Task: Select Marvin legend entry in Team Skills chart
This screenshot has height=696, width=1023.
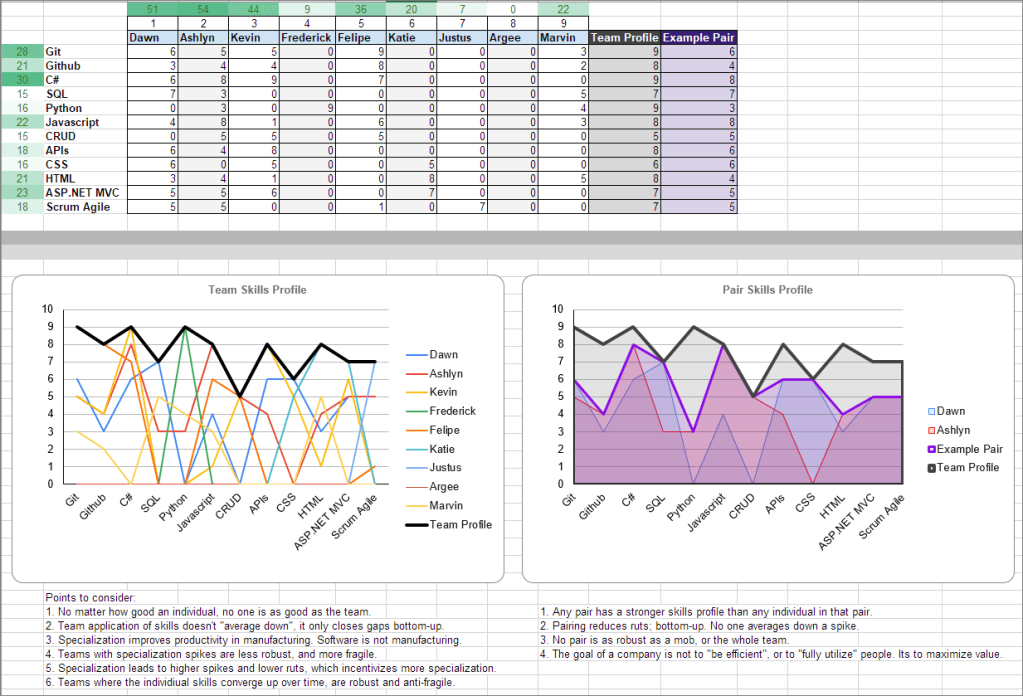Action: tap(446, 505)
